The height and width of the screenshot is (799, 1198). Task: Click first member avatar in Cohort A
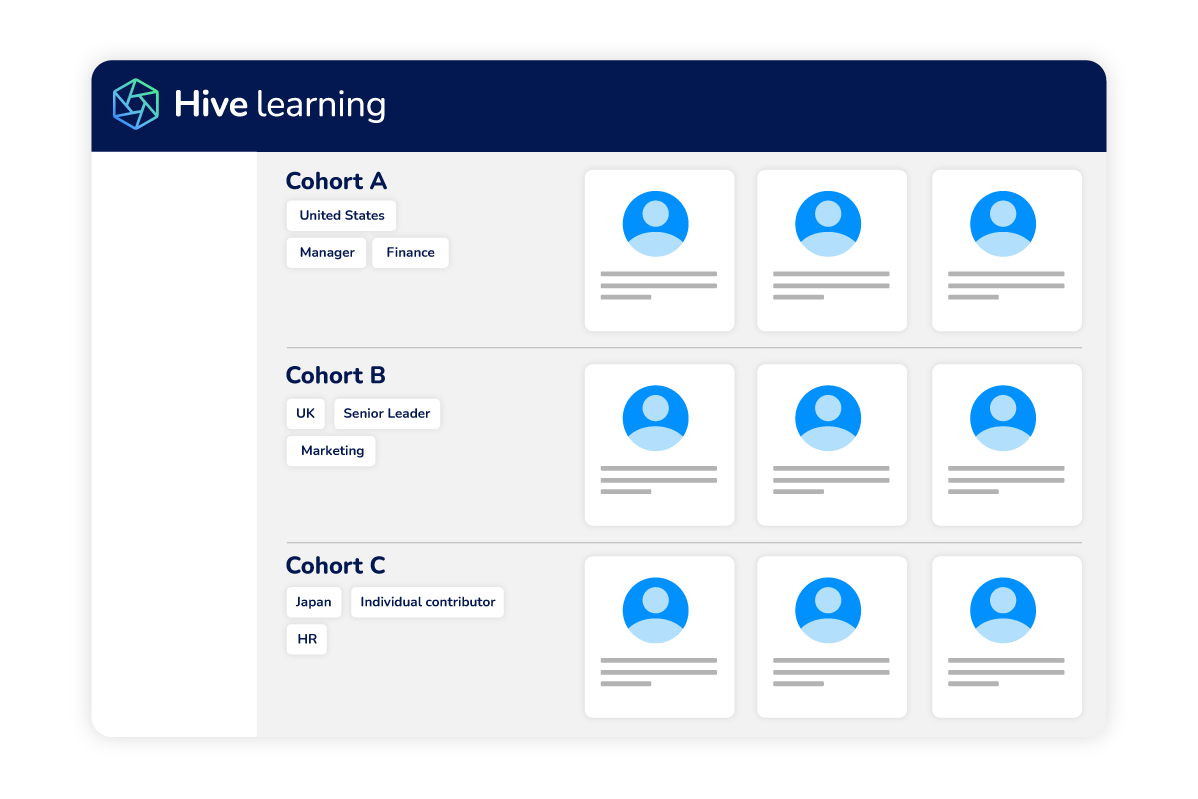click(656, 224)
